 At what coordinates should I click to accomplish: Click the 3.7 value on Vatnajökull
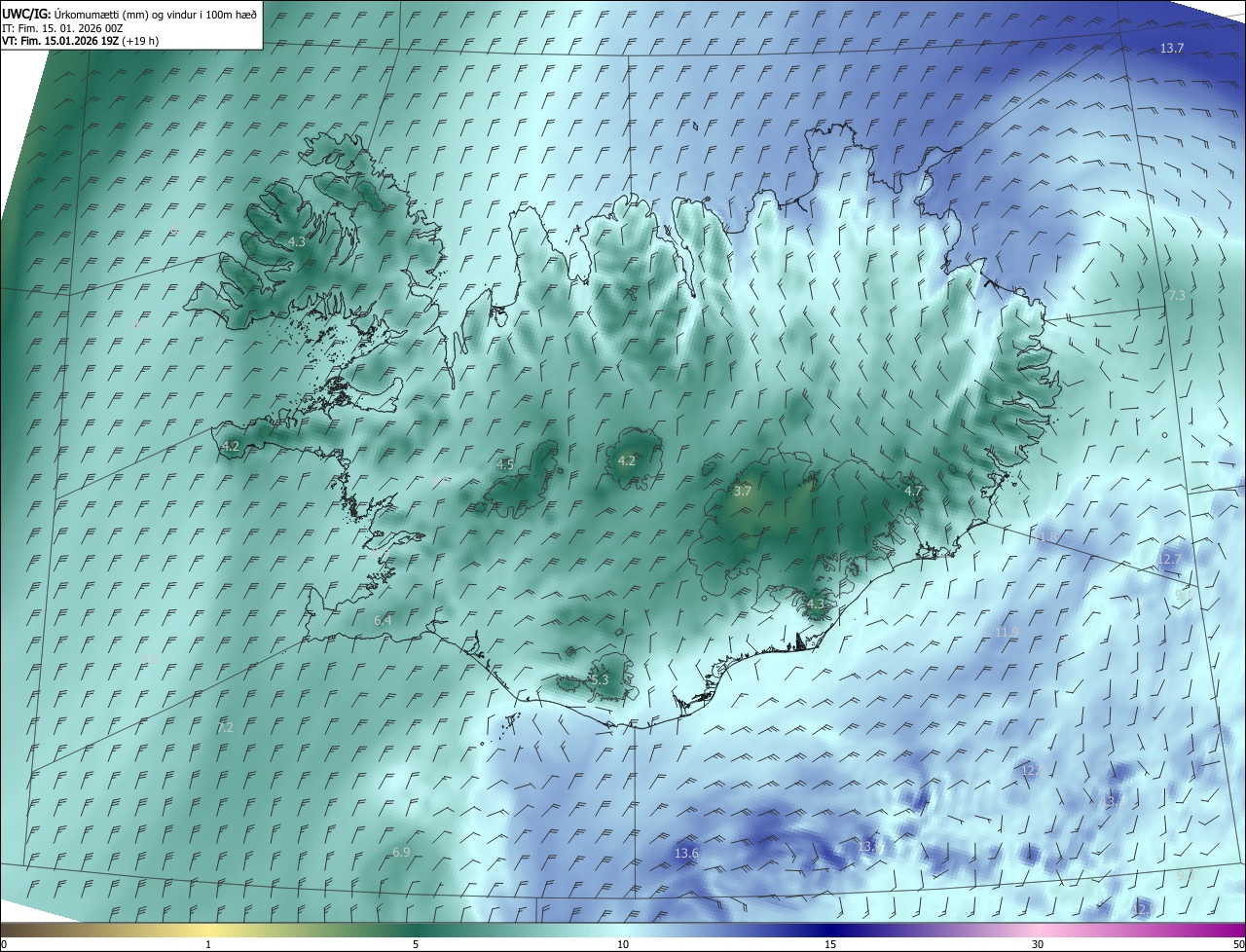[x=743, y=492]
